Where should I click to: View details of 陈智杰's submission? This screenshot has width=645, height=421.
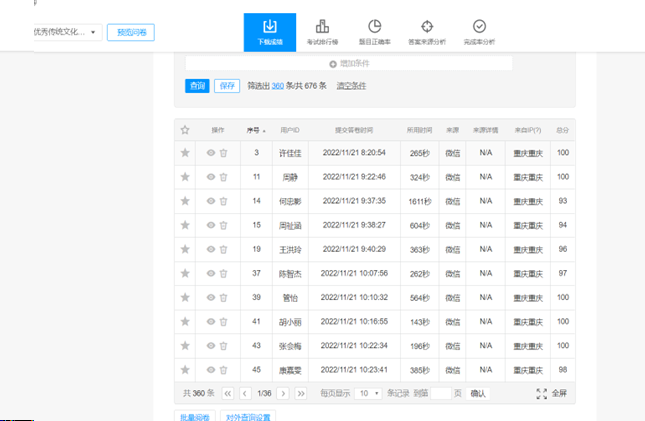tap(210, 273)
